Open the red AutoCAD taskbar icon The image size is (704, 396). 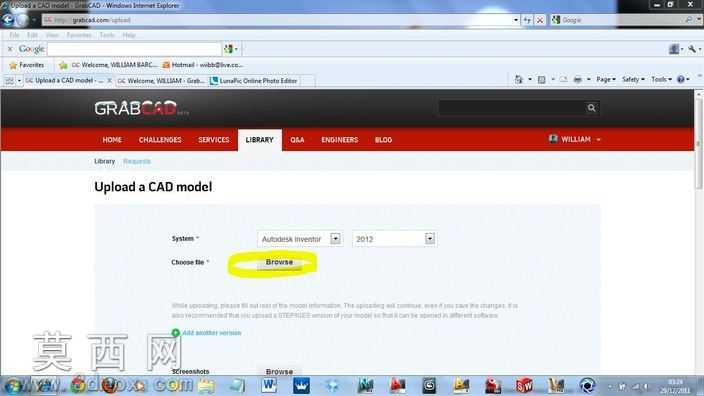(398, 385)
